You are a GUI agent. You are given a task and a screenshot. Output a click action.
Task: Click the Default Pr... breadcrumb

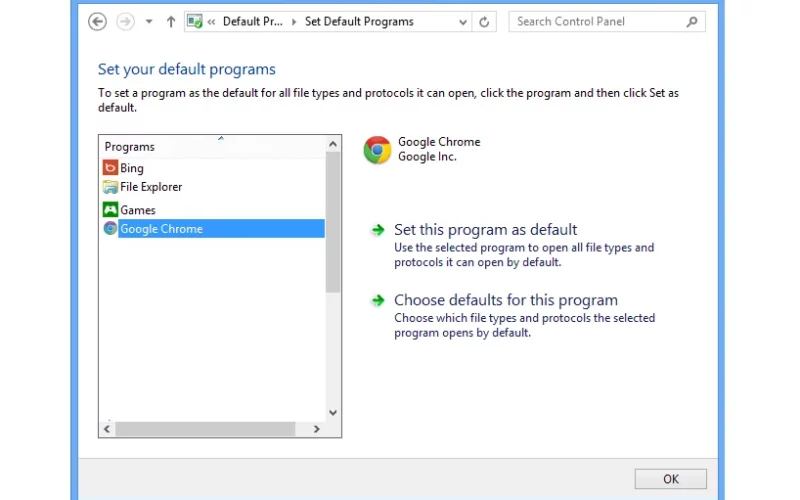pos(253,21)
